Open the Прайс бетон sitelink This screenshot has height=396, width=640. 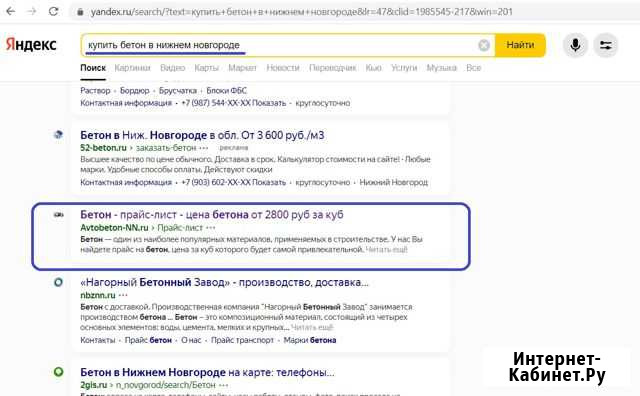[148, 340]
